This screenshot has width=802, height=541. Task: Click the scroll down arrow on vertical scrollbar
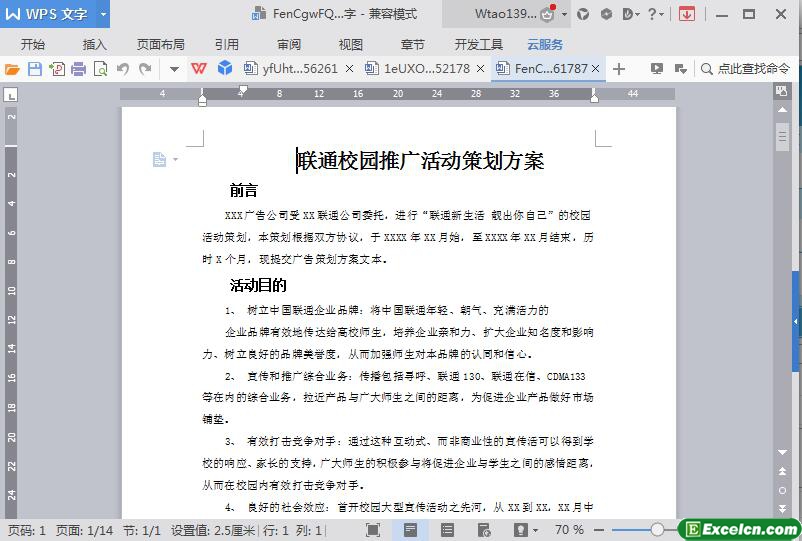(x=783, y=453)
